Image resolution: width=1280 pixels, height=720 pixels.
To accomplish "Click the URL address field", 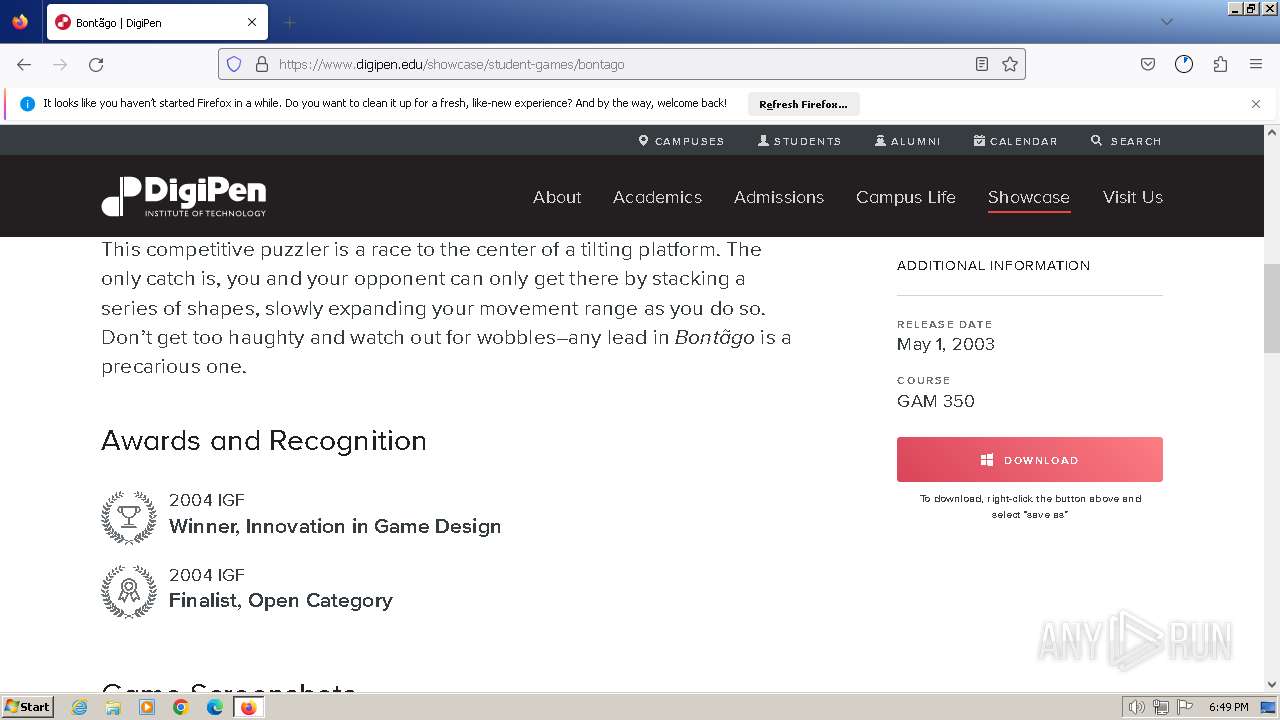I will coord(620,64).
